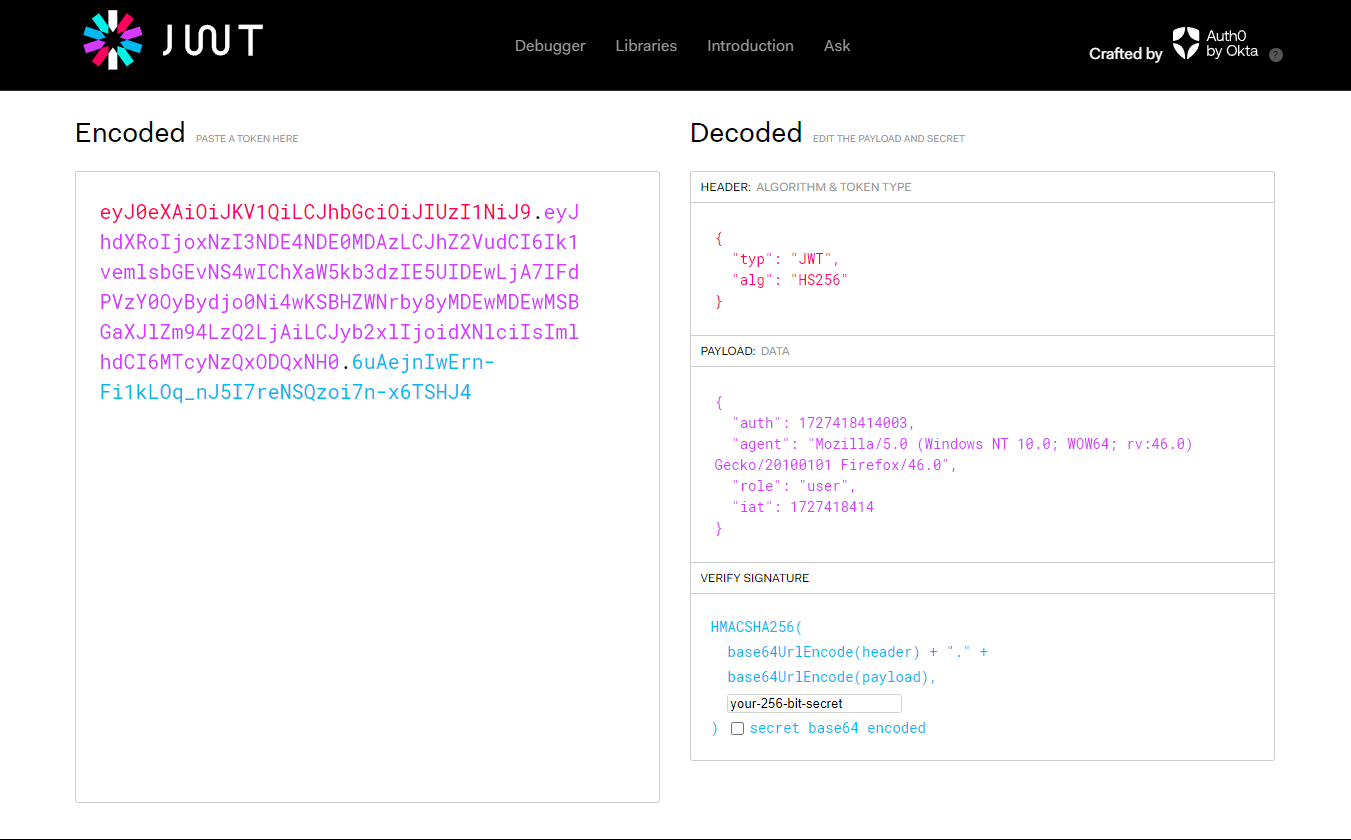Click the Decoded heading

[746, 133]
